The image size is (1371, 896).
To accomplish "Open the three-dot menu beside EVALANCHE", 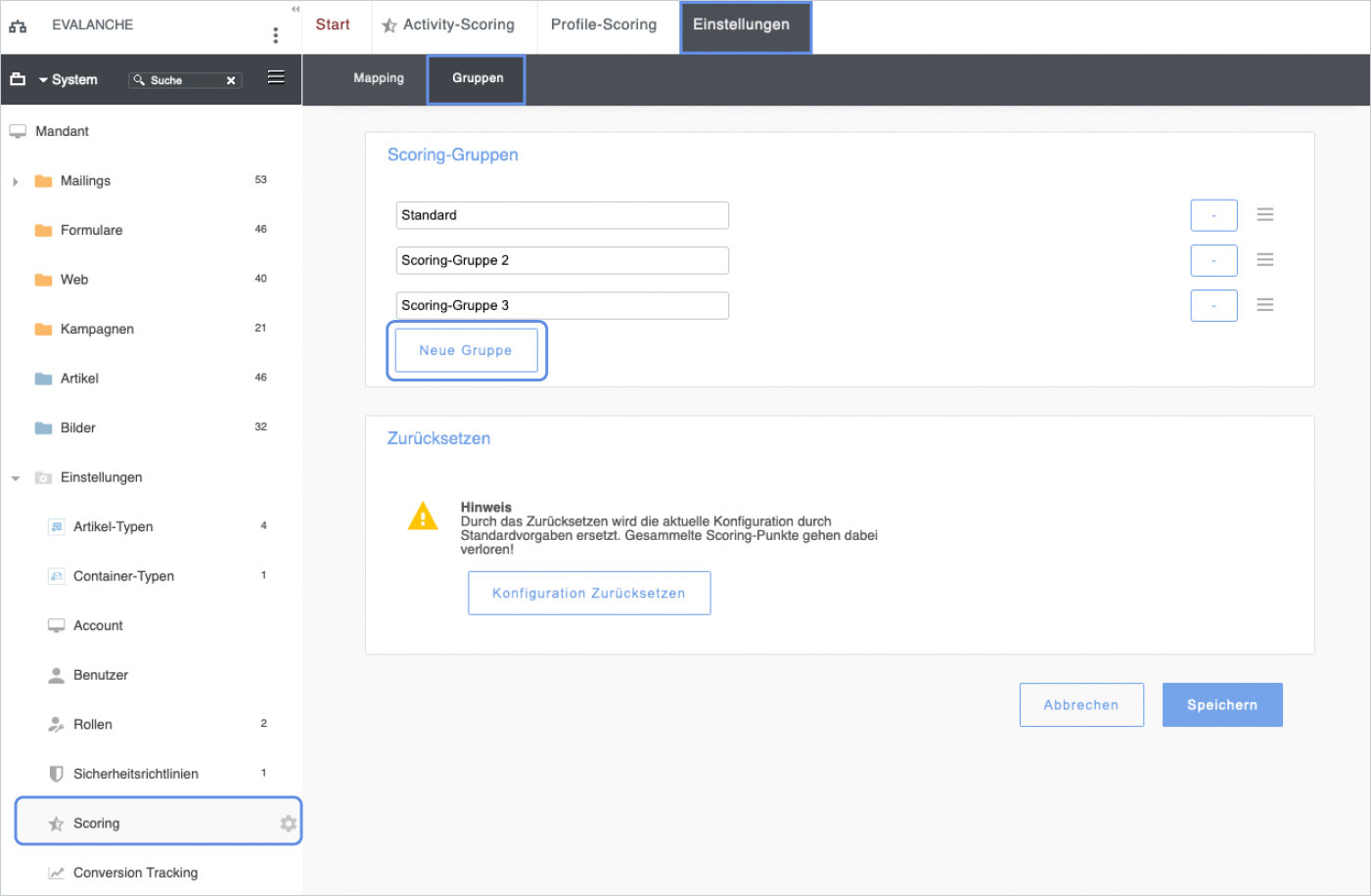I will click(275, 35).
